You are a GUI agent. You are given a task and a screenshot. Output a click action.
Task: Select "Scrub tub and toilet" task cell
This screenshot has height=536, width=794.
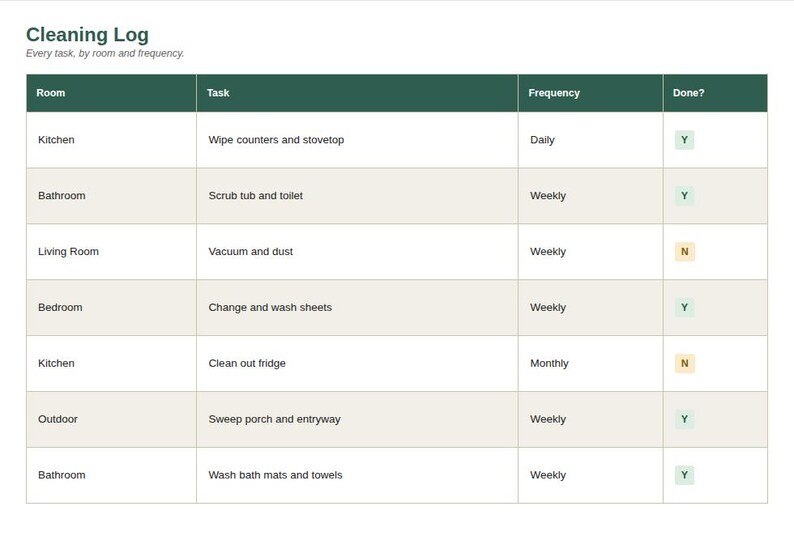click(x=357, y=196)
